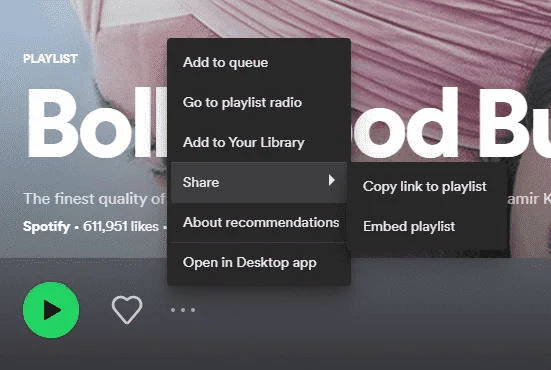Click 'The finest quality of' description text
Viewport: 551px width, 370px height.
(x=94, y=199)
